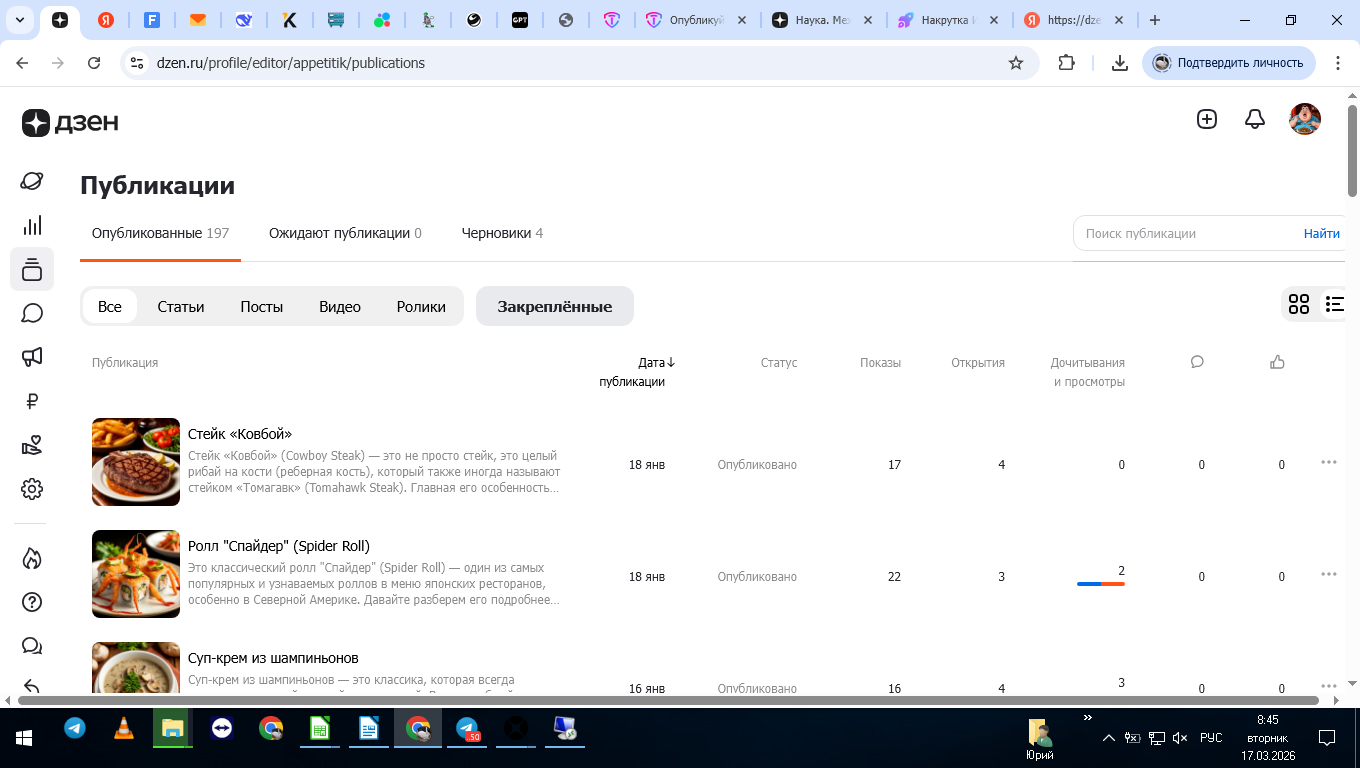Image resolution: width=1360 pixels, height=768 pixels.
Task: Open options menu for Стейк «Ковбой» row
Action: click(1329, 462)
